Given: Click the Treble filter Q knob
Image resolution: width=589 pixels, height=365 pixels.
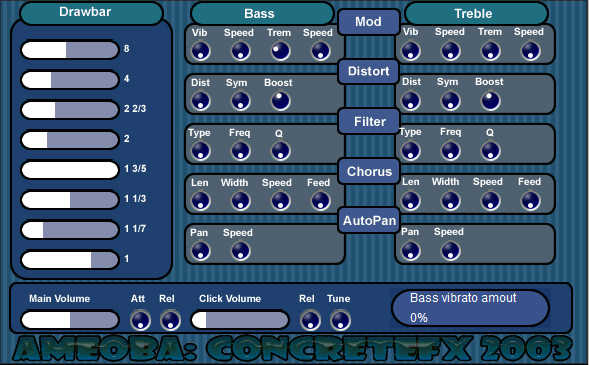Looking at the screenshot, I should [491, 151].
